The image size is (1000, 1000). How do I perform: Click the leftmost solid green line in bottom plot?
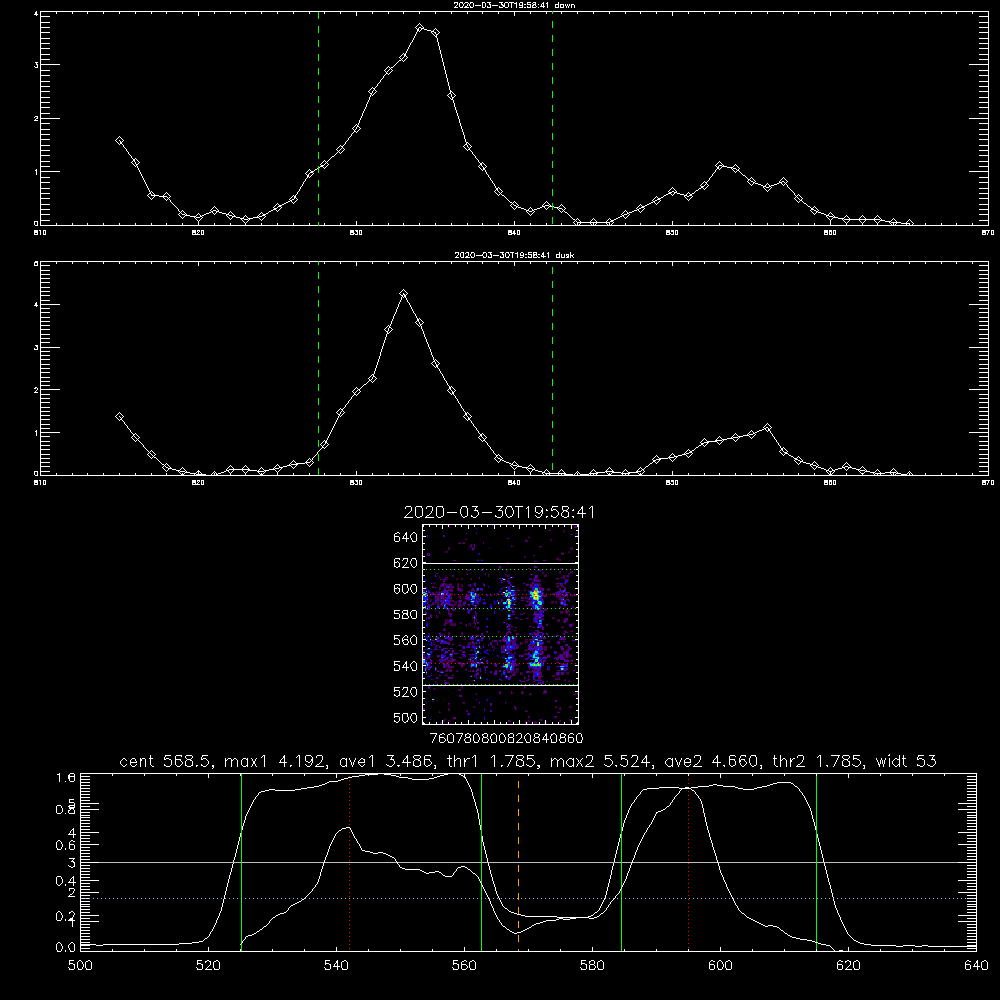tap(241, 862)
